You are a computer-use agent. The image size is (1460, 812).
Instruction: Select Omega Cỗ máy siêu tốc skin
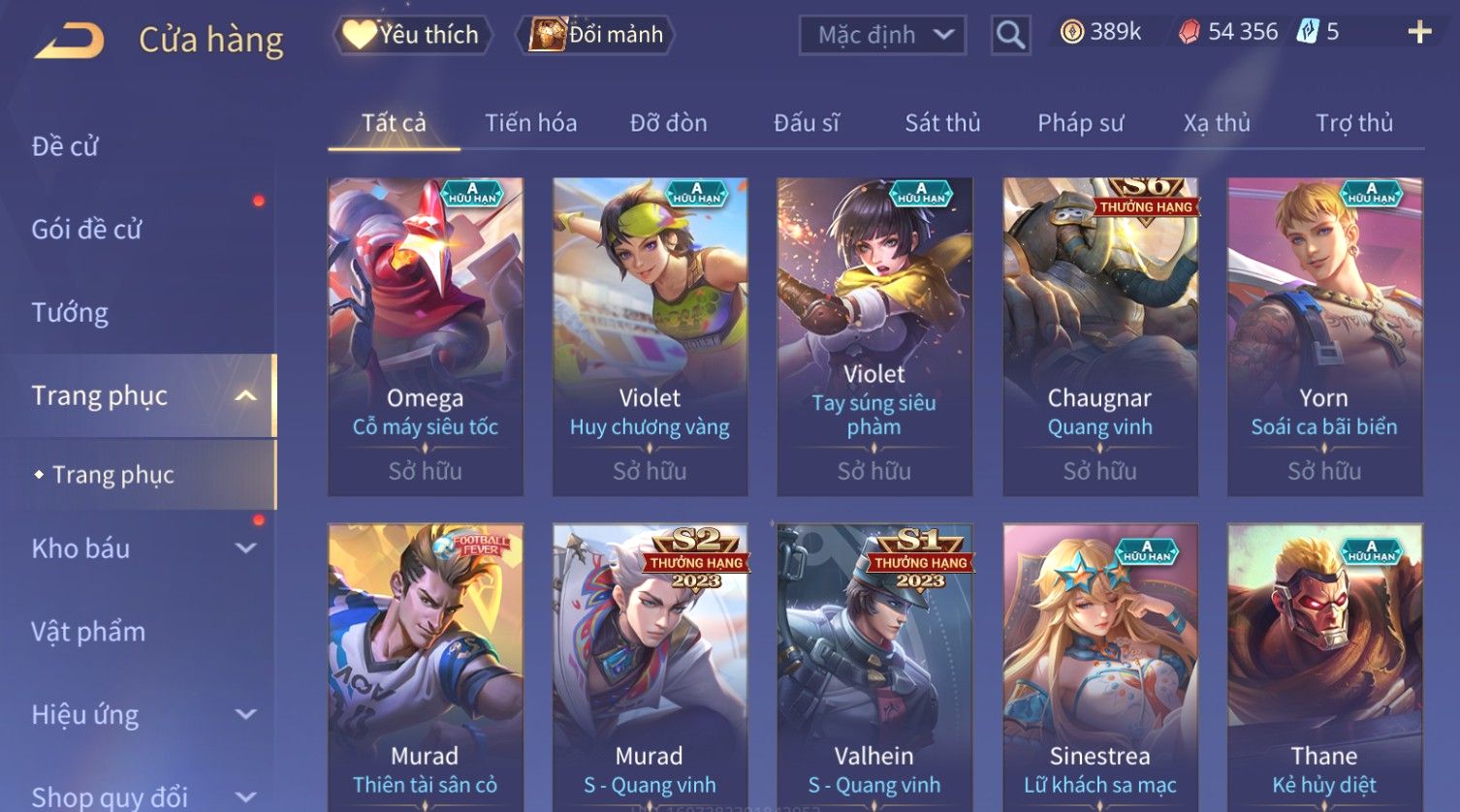point(426,336)
